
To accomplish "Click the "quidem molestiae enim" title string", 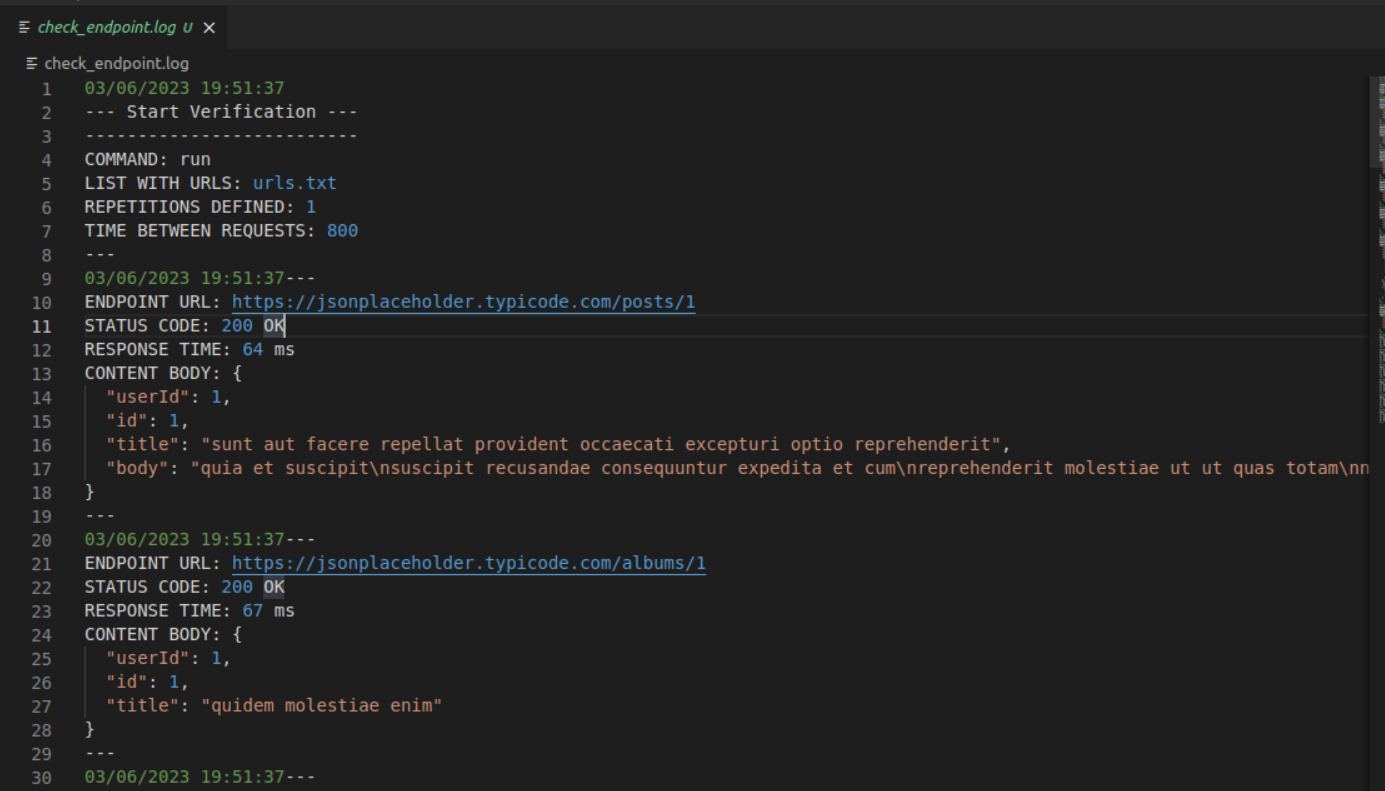I will coord(321,706).
